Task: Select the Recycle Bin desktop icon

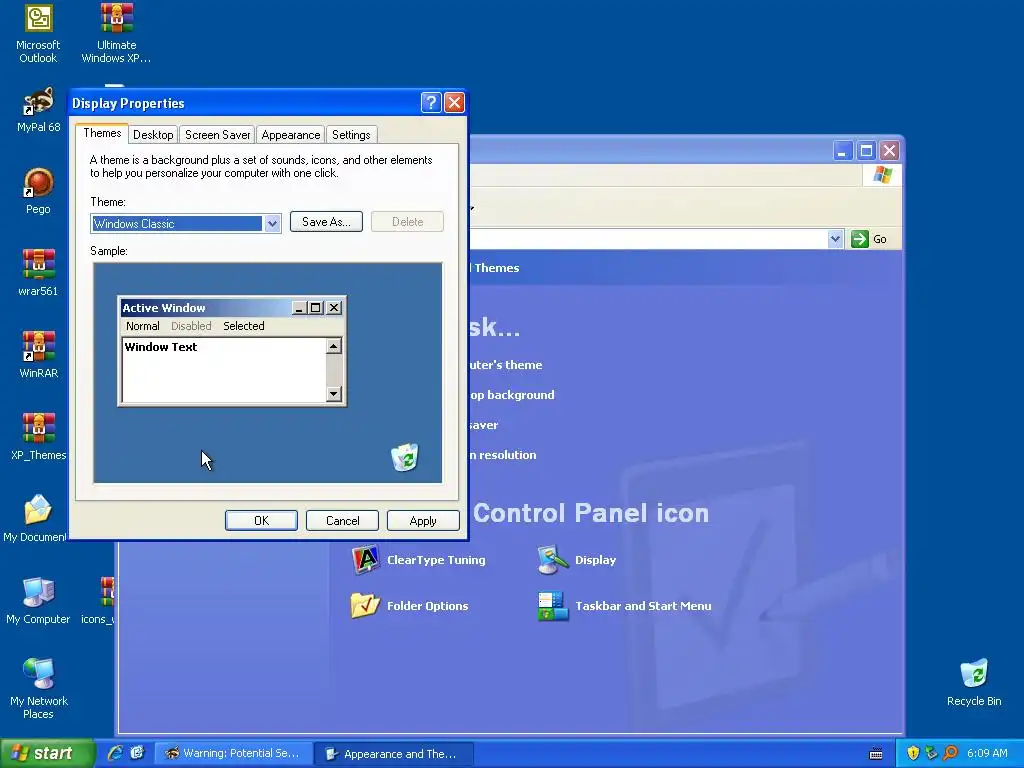Action: (974, 682)
